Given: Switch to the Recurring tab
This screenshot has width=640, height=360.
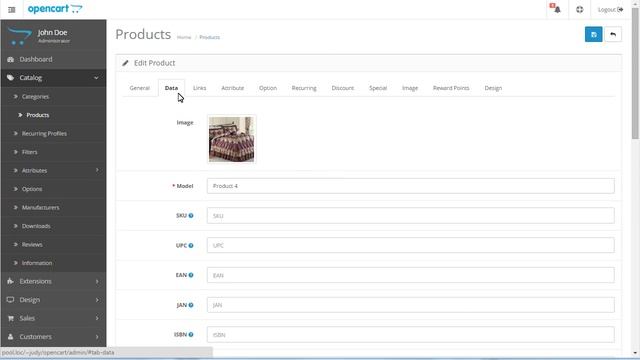Looking at the screenshot, I should tap(304, 88).
